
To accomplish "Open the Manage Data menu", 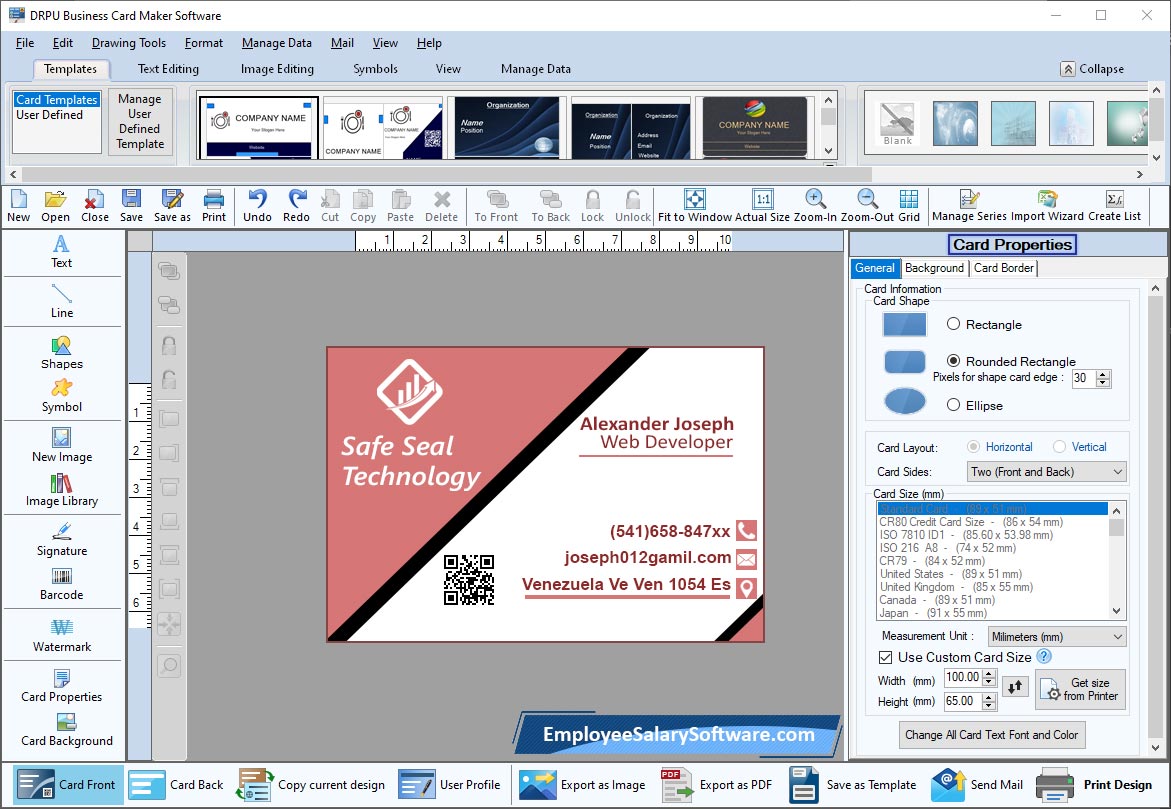I will 276,43.
